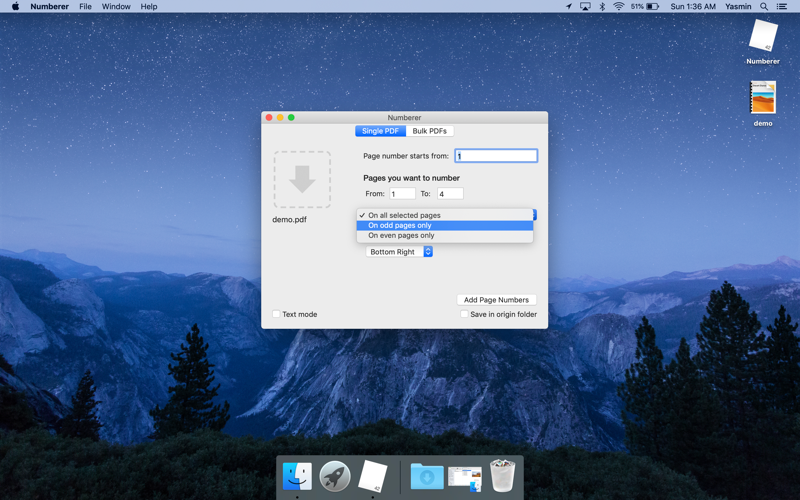This screenshot has width=800, height=500.
Task: Open the File menu
Action: click(85, 7)
